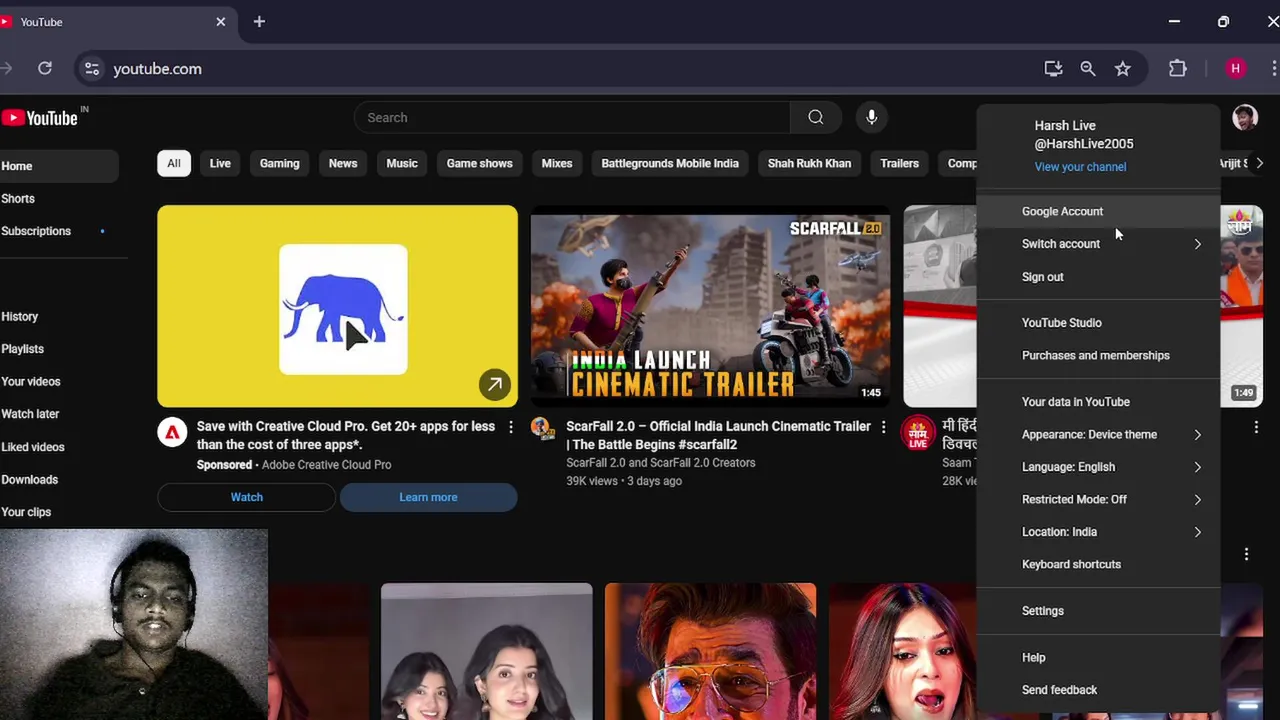
Task: Reload the page with the refresh icon
Action: click(x=45, y=68)
